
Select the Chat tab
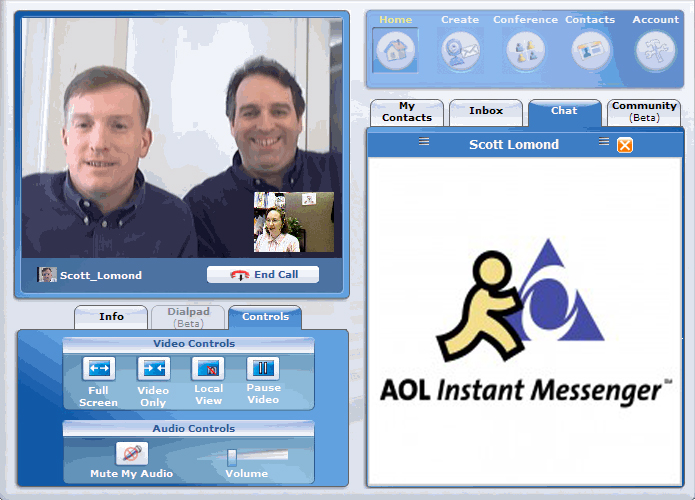coord(565,113)
